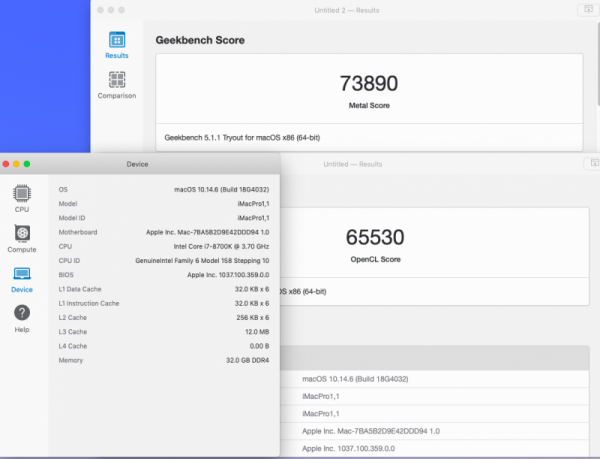Click the OS value macOS 10.14.6 in Device window
This screenshot has width=600, height=459.
pos(222,190)
